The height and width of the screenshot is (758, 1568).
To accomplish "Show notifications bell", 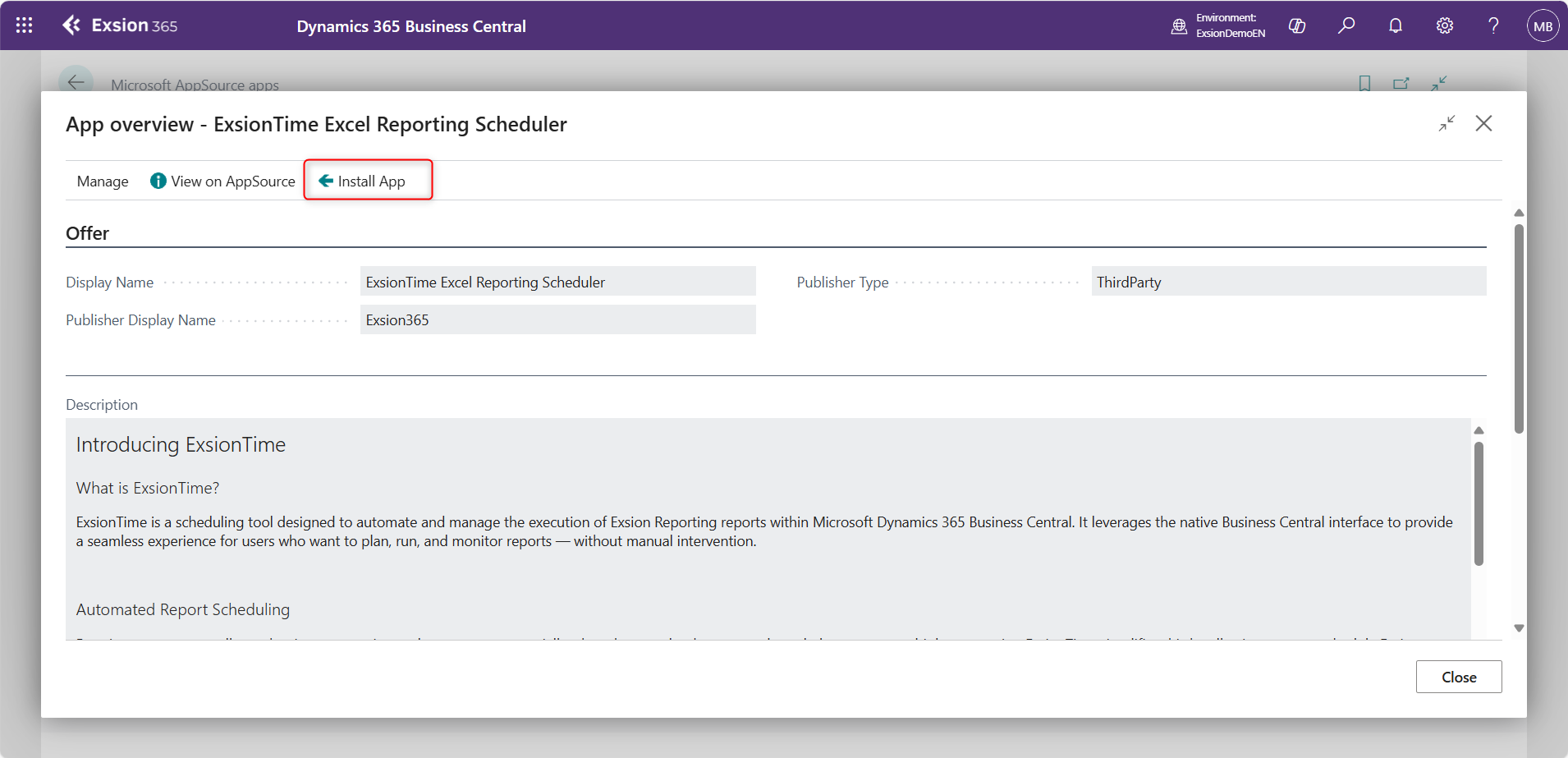I will pos(1396,25).
